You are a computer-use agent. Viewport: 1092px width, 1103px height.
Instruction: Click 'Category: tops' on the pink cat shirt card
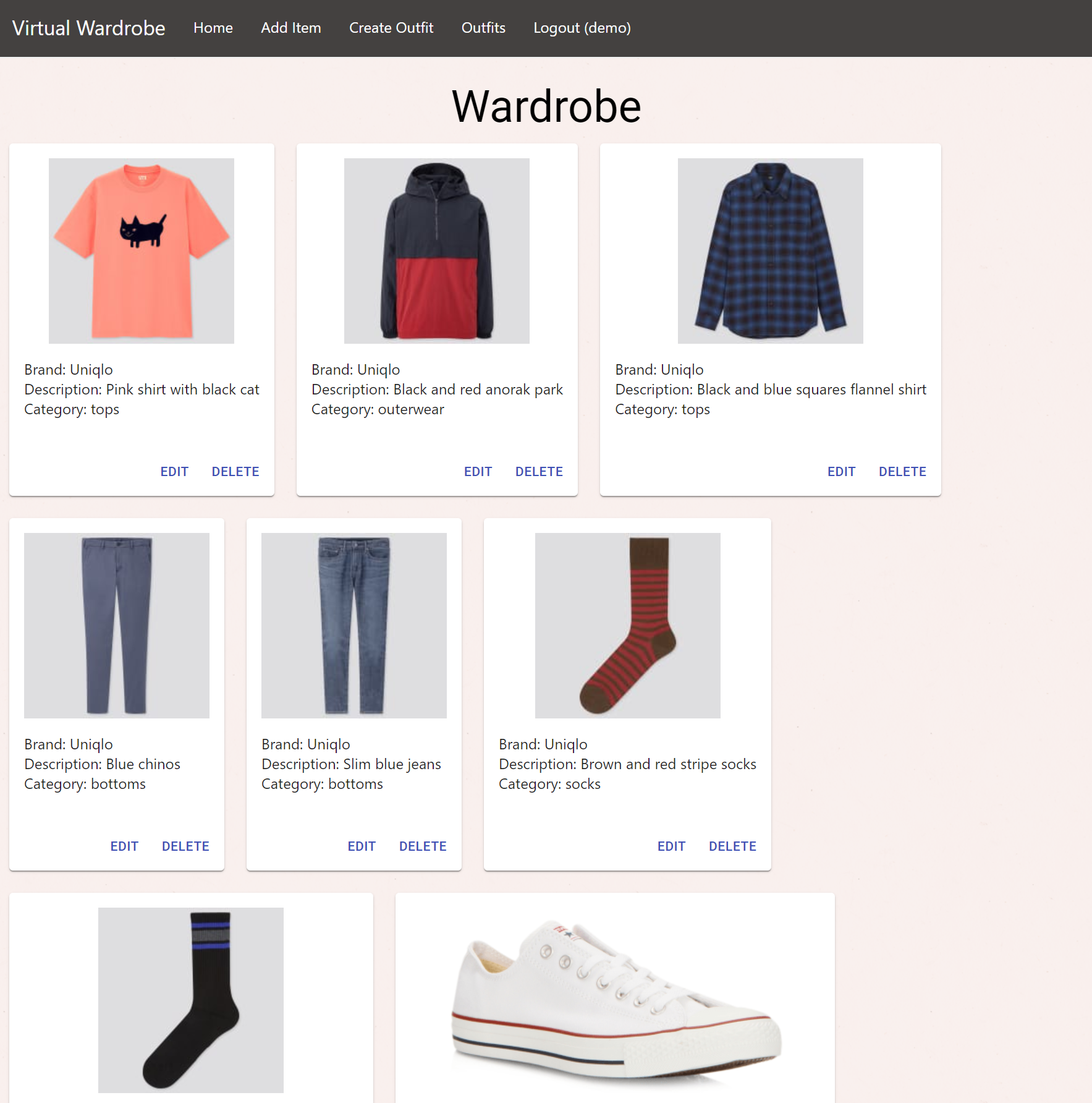[72, 409]
